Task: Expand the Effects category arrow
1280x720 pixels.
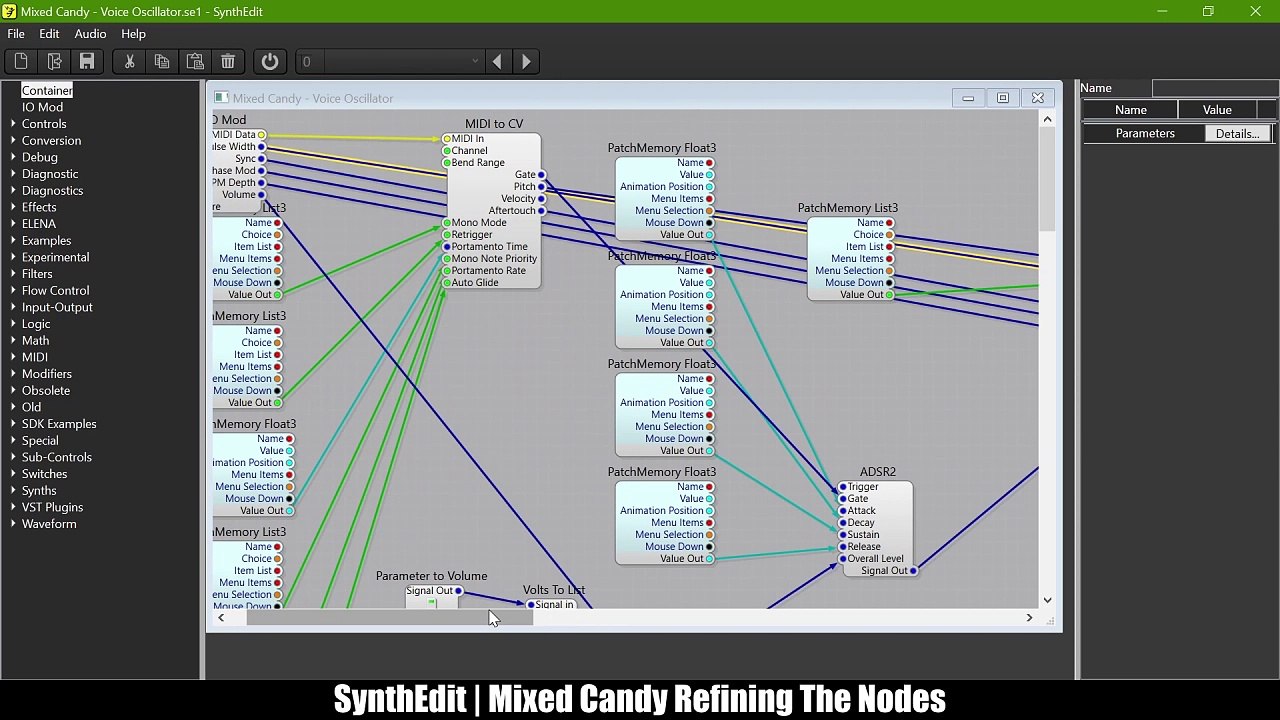Action: 12,207
